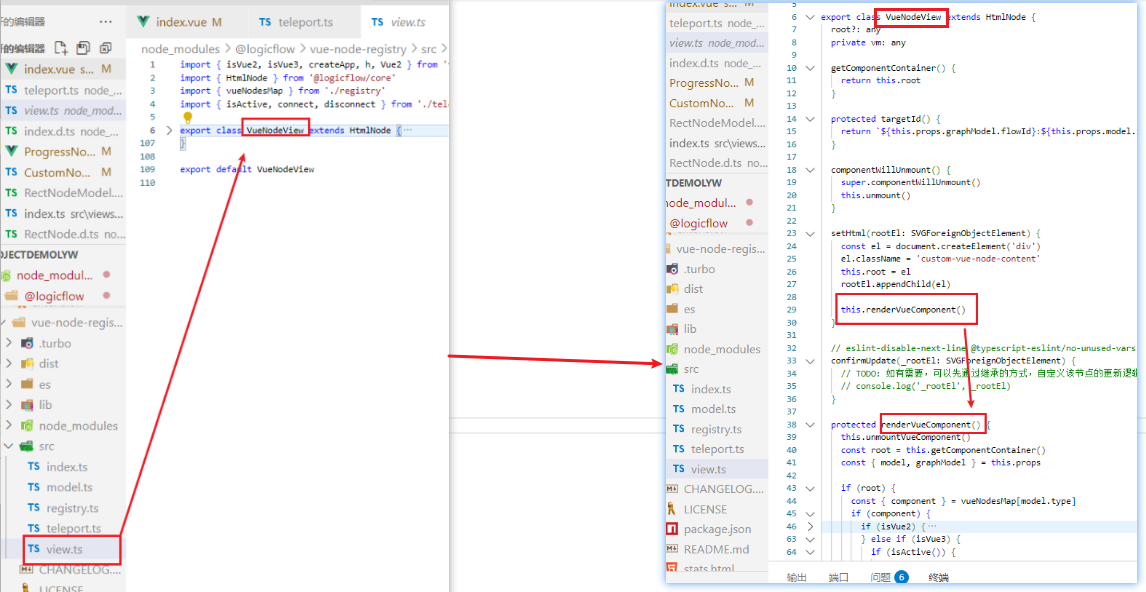Viewport: 1146px width, 592px height.
Task: Collapse the src folder in left explorer
Action: 8,446
